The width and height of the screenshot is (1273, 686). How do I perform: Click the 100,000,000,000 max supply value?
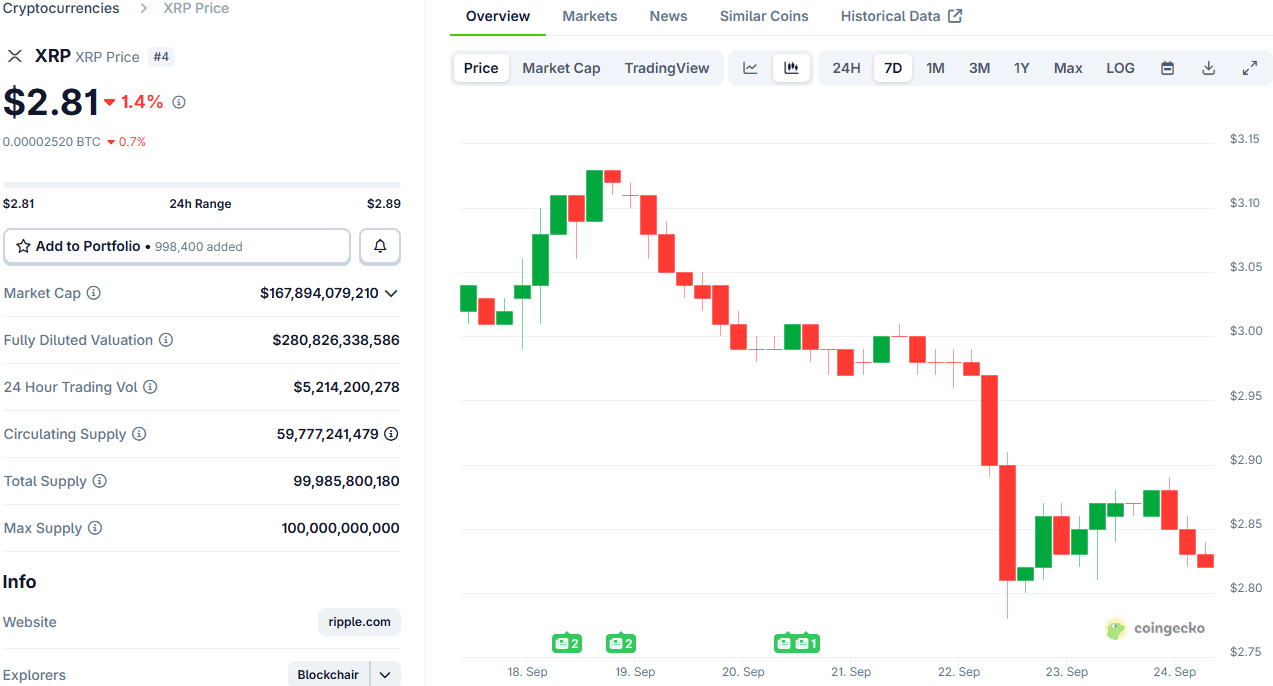pos(340,528)
